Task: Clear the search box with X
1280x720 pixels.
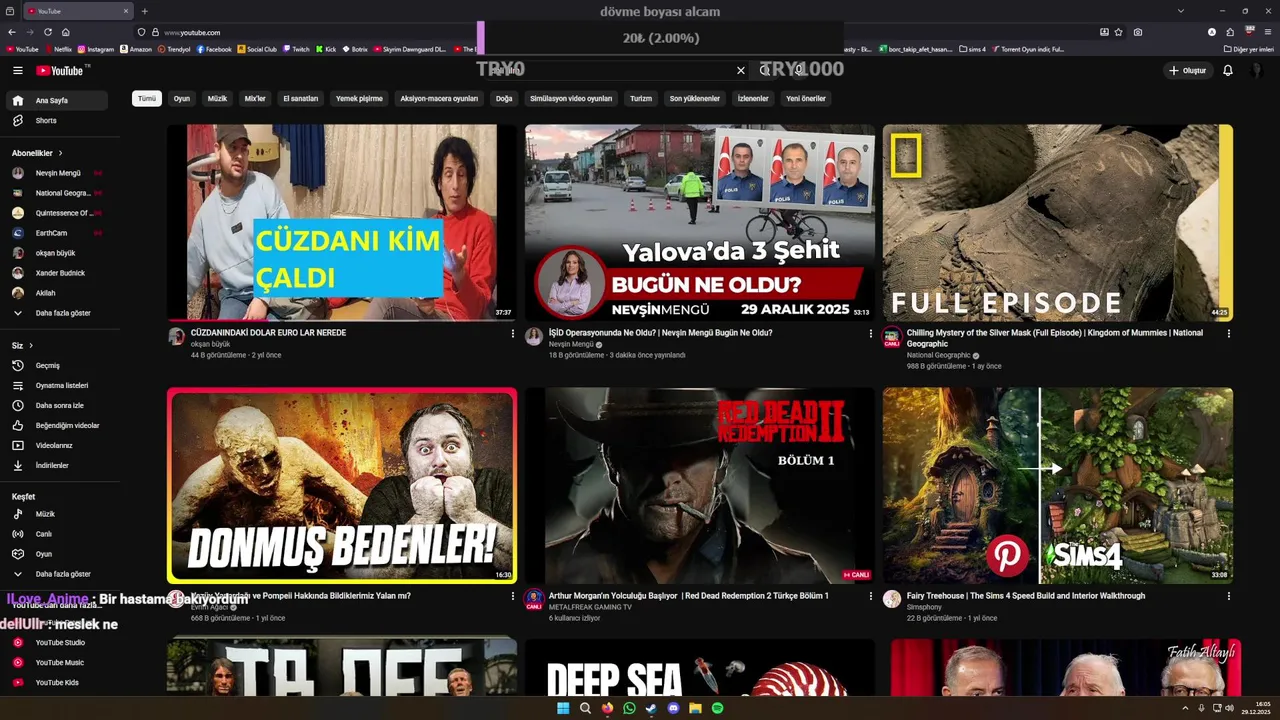Action: coord(741,70)
